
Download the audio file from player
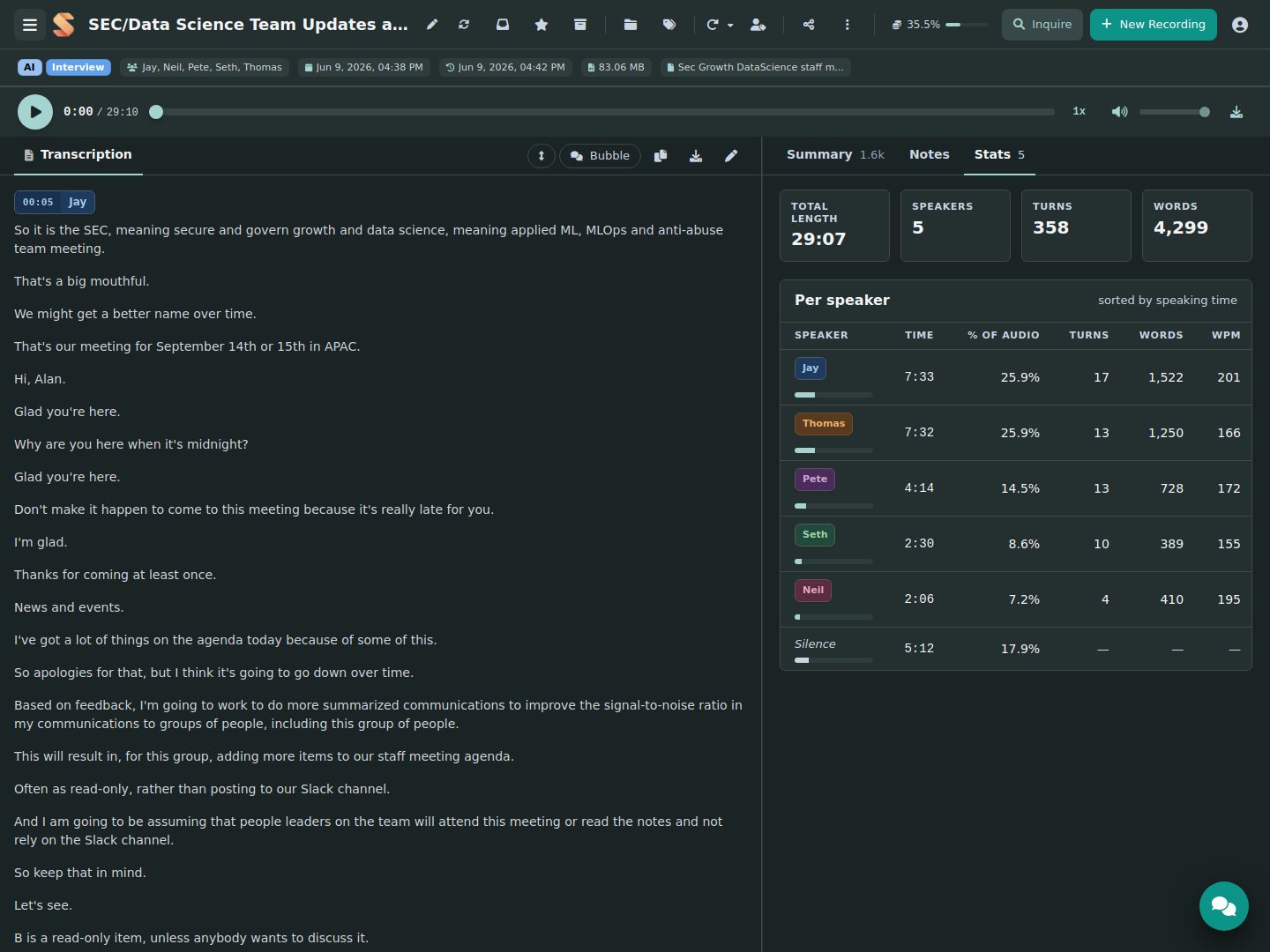pos(1236,112)
